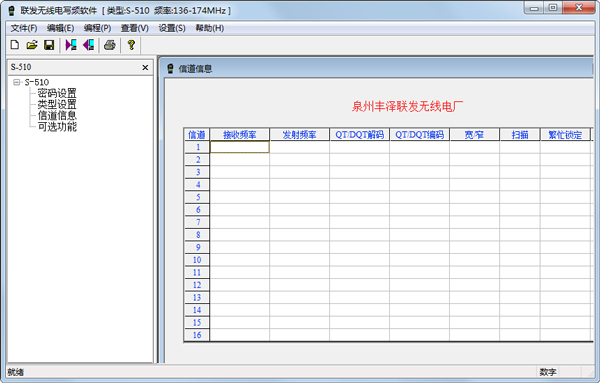Screen dimensions: 600x383
Task: Open a file with the folder icon
Action: tap(32, 45)
